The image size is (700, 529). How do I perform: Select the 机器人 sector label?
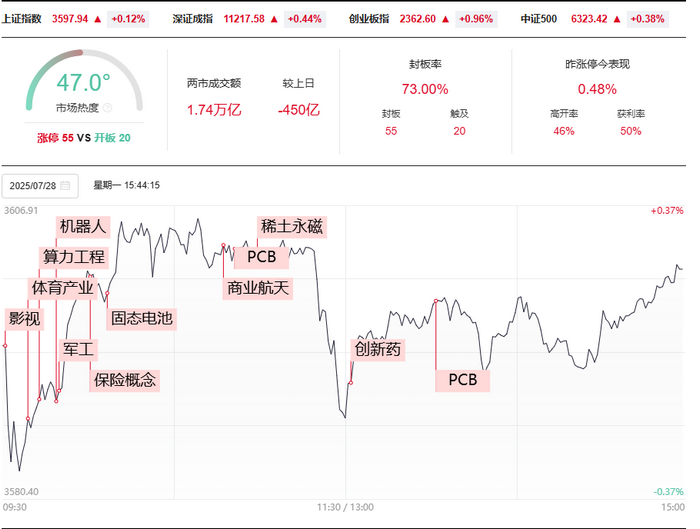coord(83,227)
